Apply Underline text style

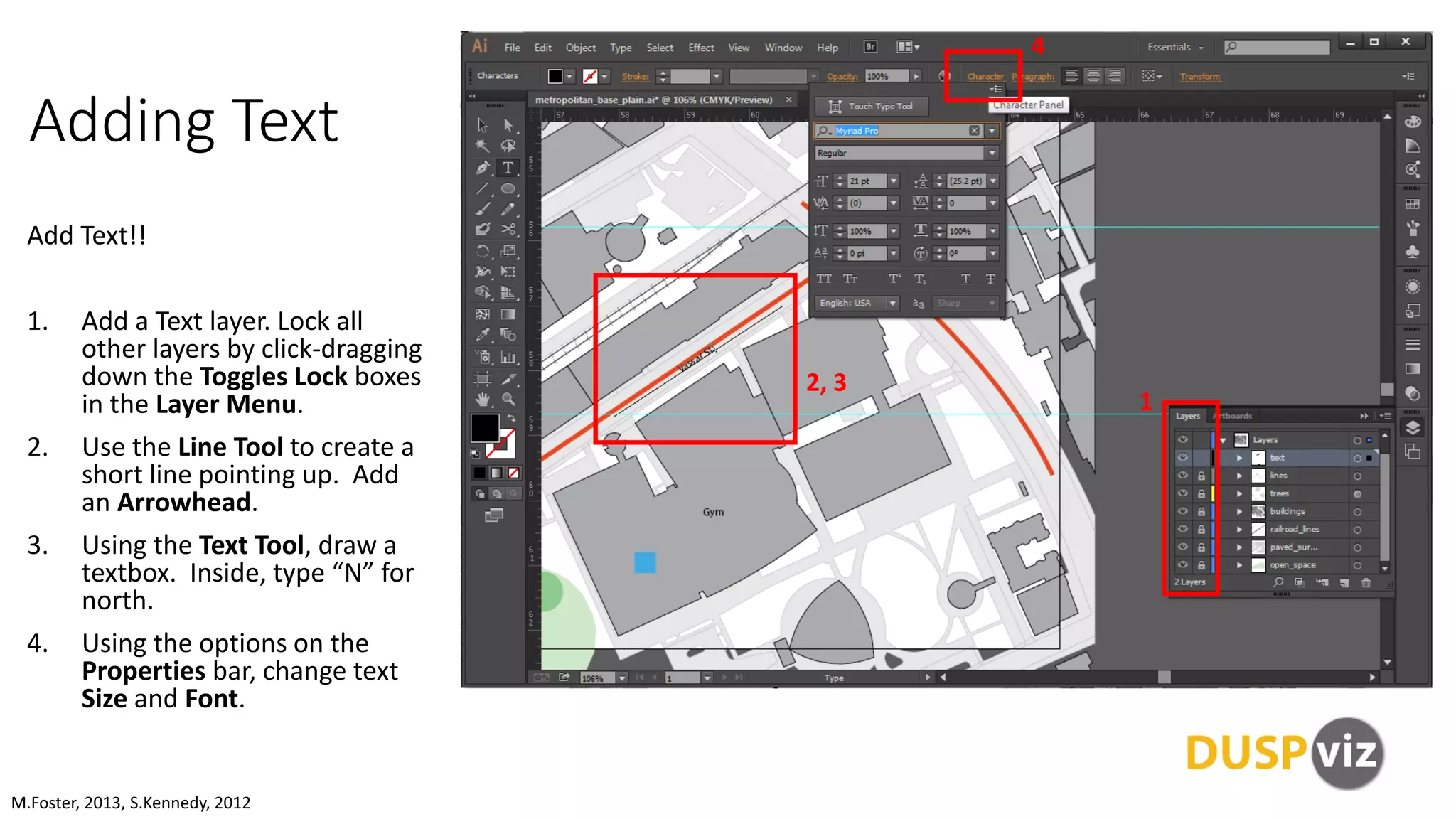coord(965,279)
